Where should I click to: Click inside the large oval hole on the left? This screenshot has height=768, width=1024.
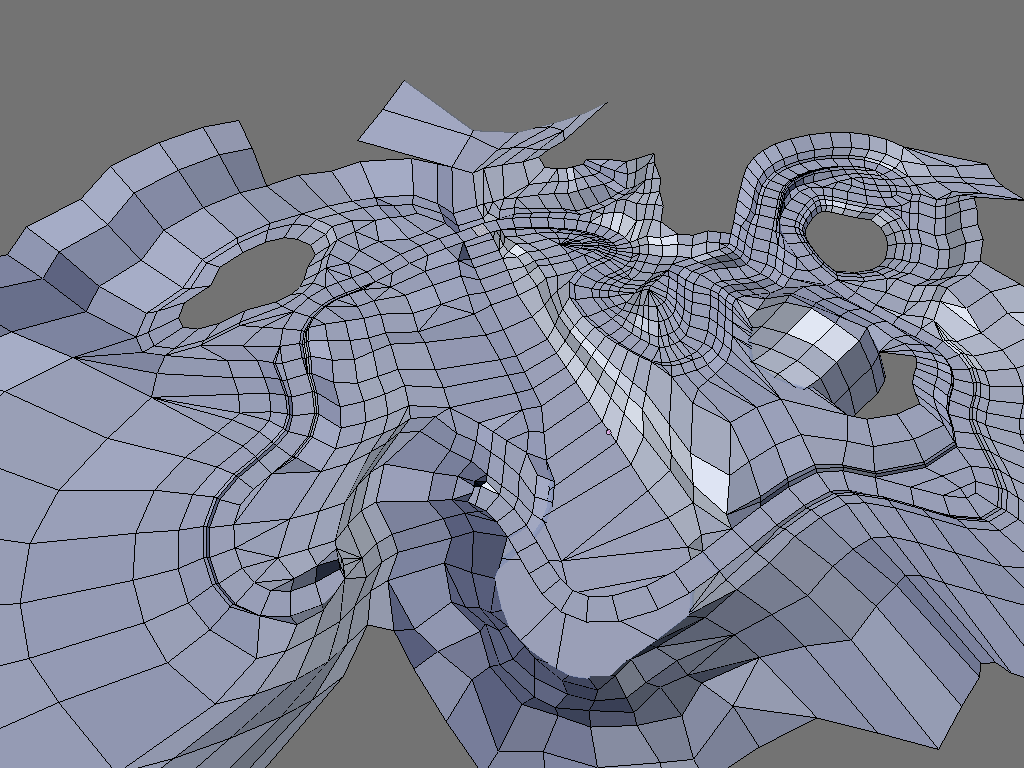(x=246, y=281)
